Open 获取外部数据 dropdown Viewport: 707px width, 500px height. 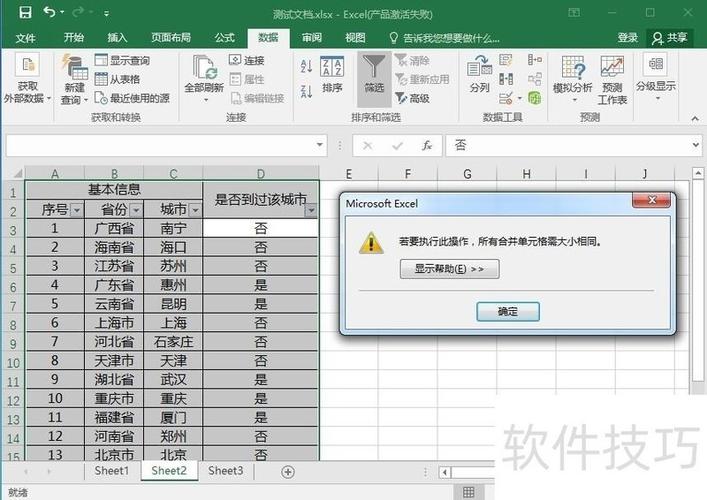tap(27, 78)
